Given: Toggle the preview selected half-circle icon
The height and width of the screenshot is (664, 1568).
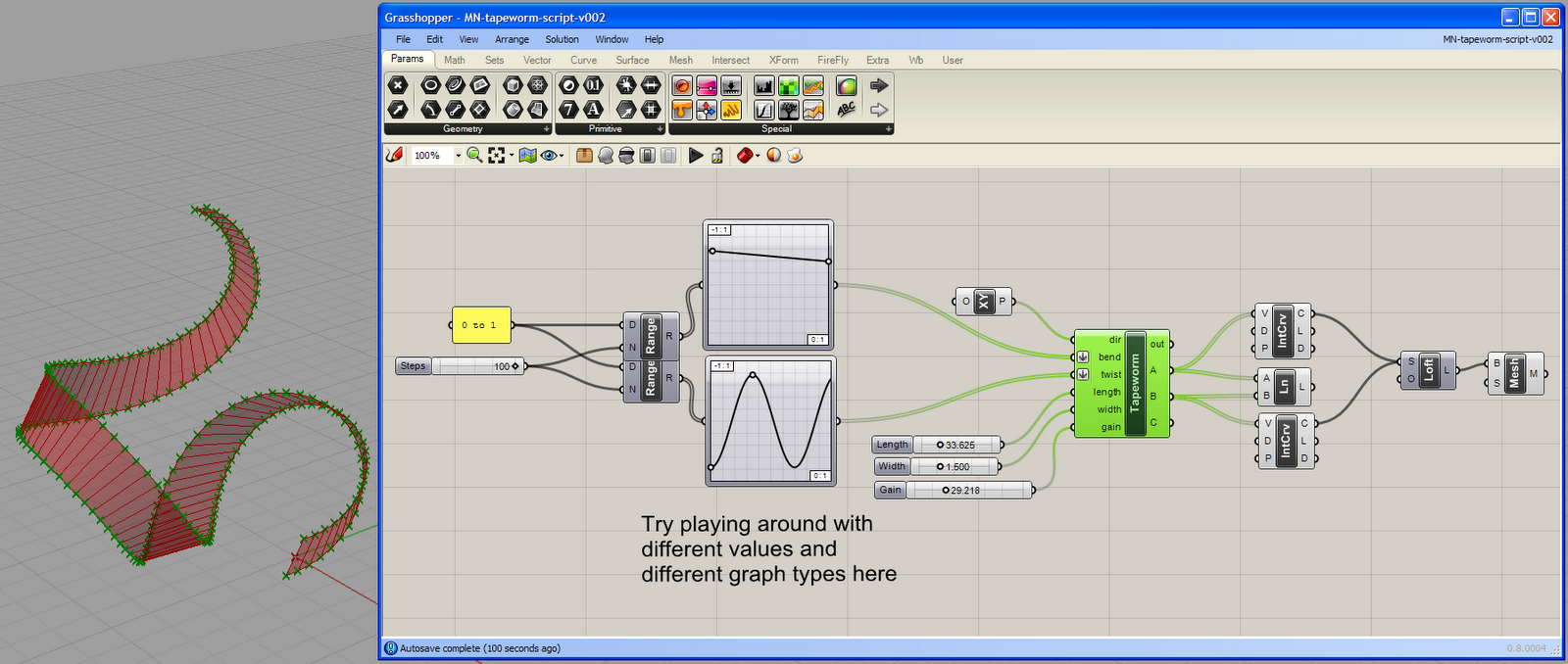Looking at the screenshot, I should tap(773, 155).
